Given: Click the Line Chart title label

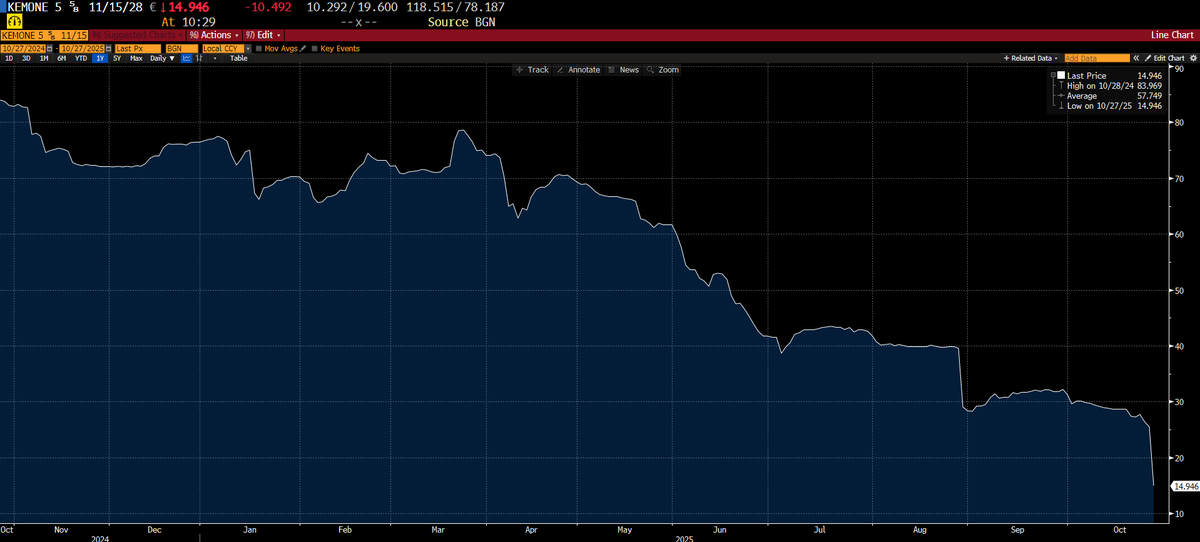Looking at the screenshot, I should click(1174, 35).
